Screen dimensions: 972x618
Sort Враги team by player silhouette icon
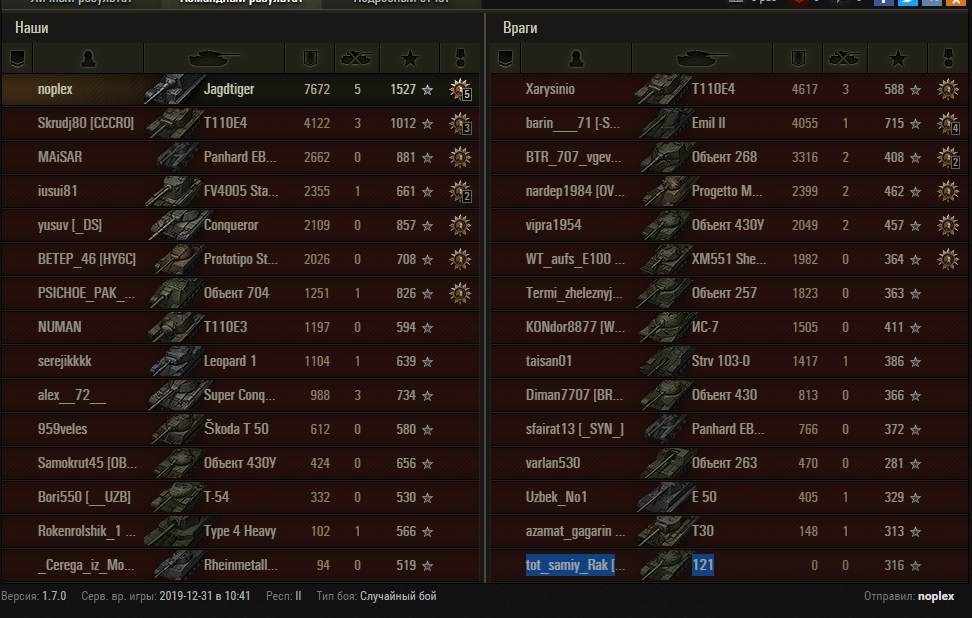576,59
